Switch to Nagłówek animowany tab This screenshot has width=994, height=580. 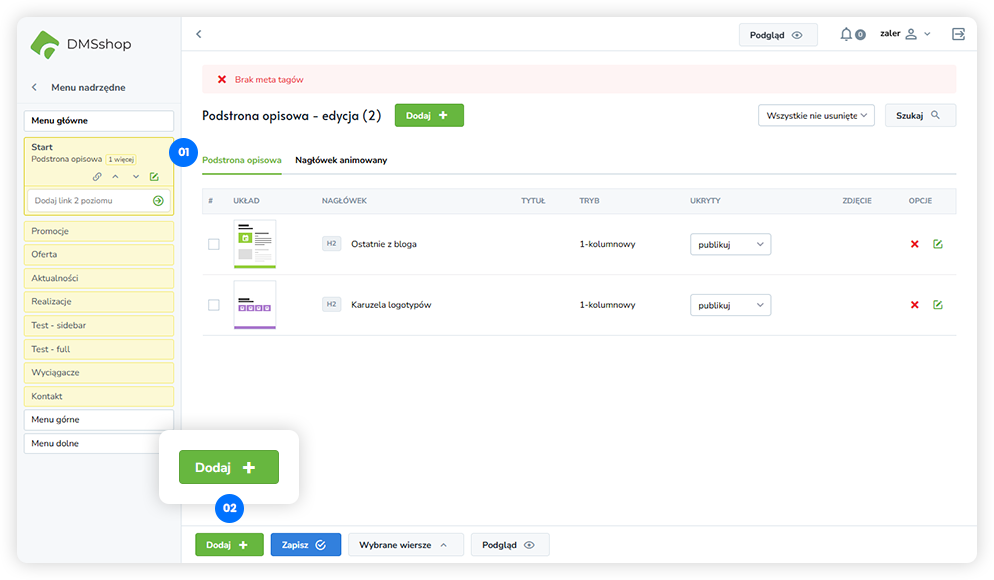[x=341, y=160]
